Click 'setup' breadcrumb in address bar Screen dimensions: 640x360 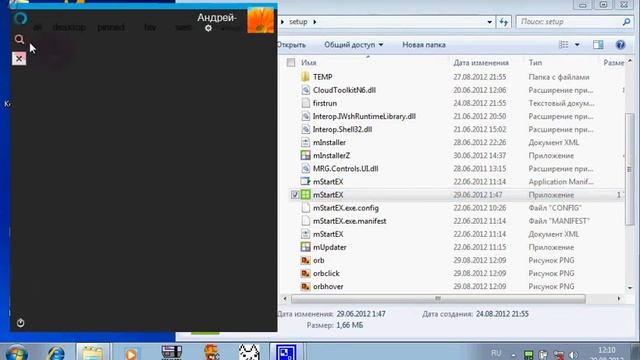(x=298, y=22)
